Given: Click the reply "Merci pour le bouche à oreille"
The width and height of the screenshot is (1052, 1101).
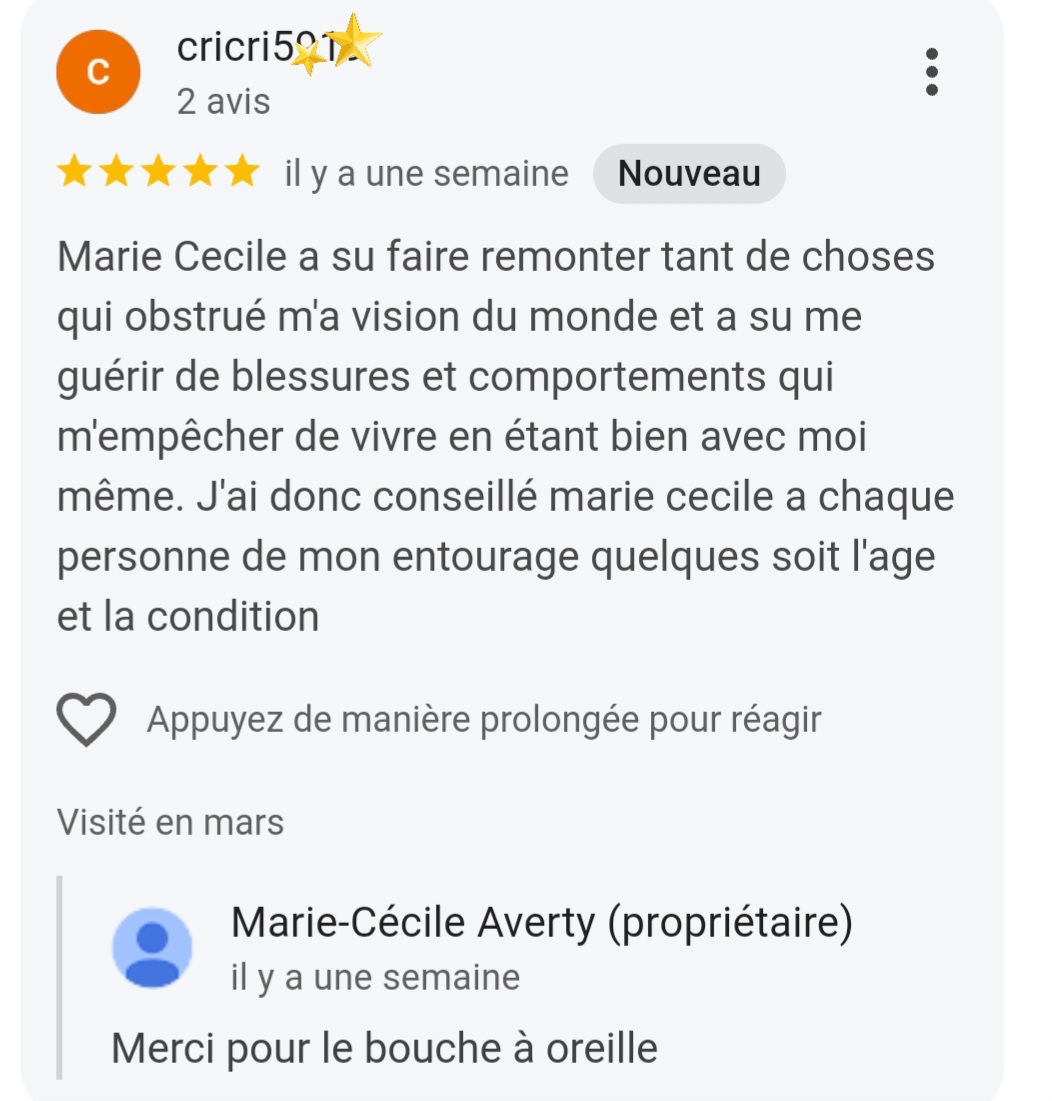Looking at the screenshot, I should click(x=384, y=1048).
